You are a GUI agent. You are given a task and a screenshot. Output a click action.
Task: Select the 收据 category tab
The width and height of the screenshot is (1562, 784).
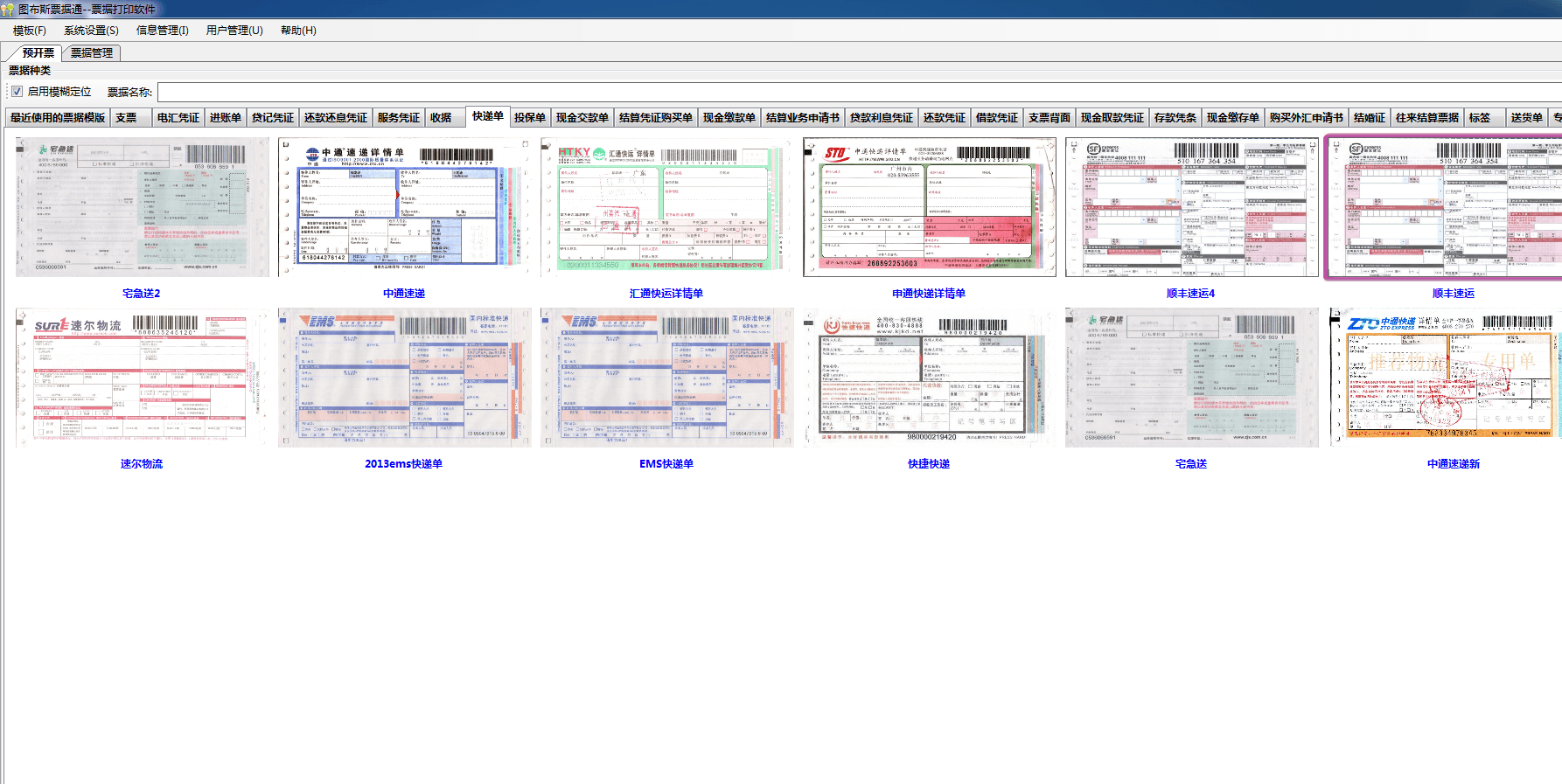[445, 118]
